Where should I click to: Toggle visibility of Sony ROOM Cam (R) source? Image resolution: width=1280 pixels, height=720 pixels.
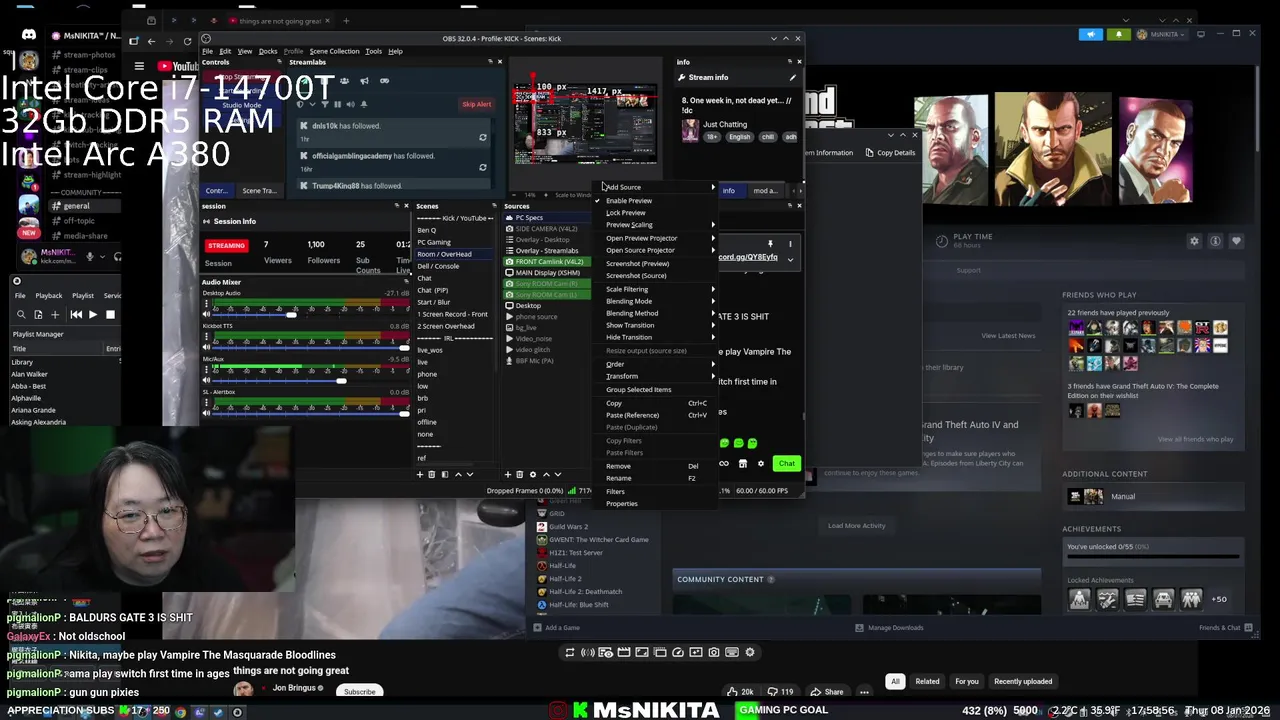509,284
